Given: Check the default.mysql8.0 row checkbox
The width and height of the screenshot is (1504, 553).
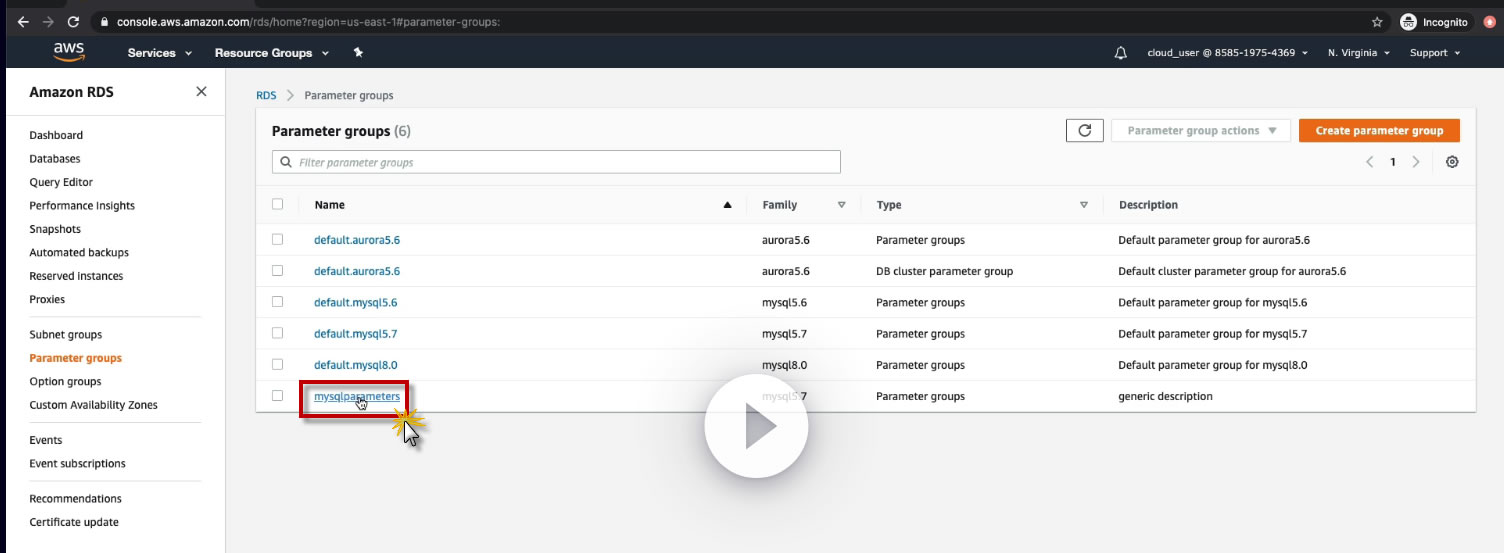Looking at the screenshot, I should coord(278,364).
